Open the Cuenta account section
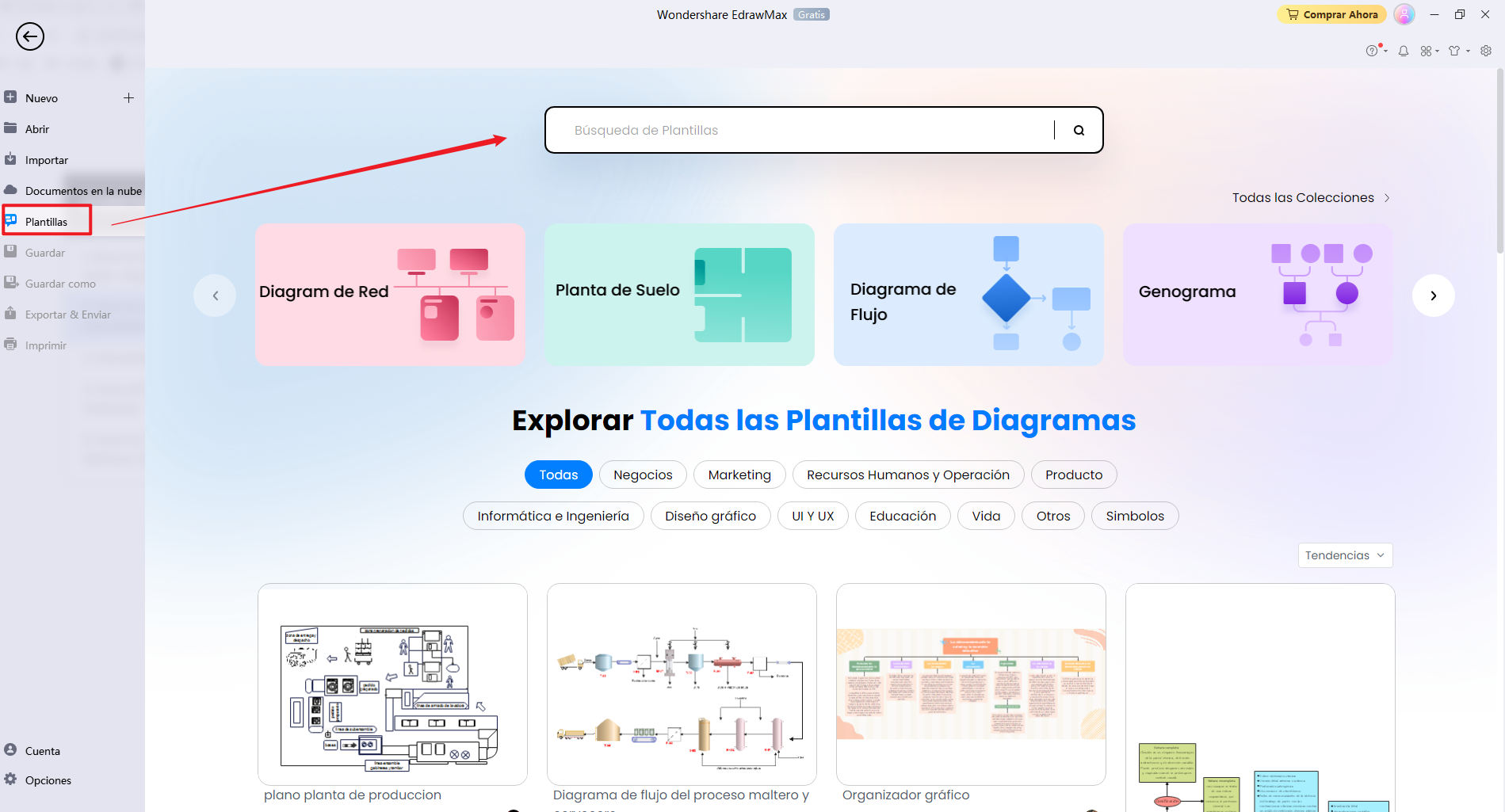 tap(43, 750)
